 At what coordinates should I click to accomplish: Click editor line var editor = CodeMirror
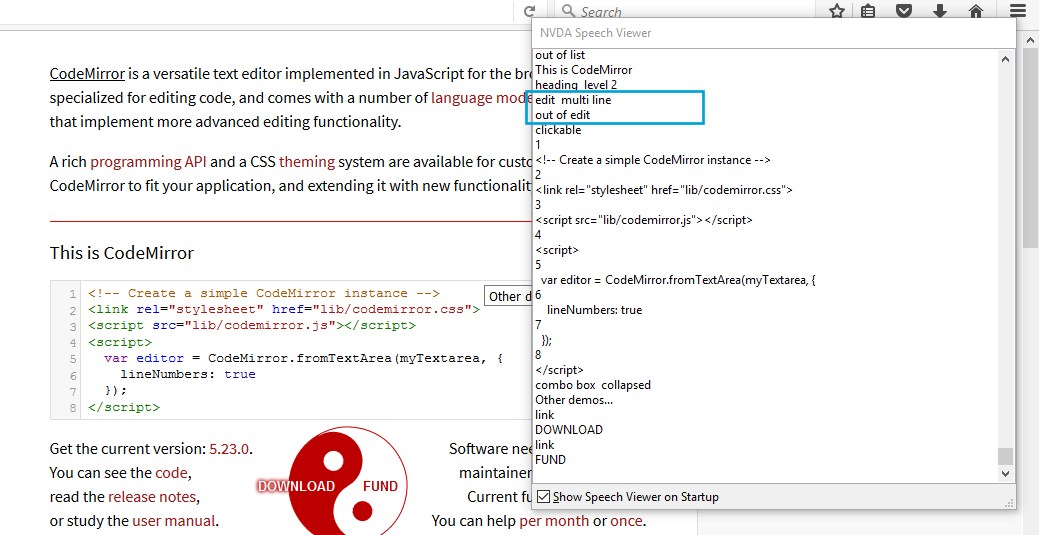click(303, 358)
